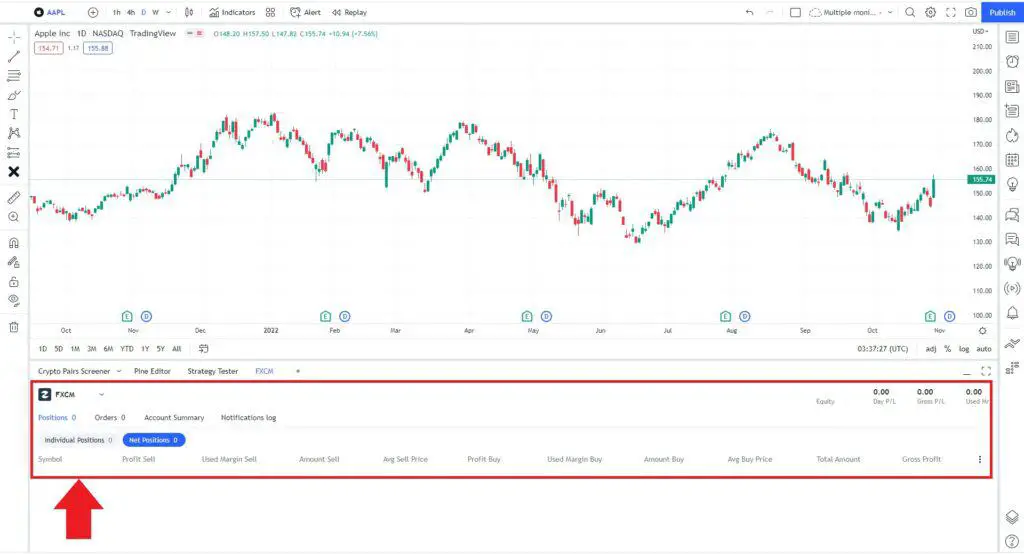Toggle adj price adjustment
The image size is (1024, 555).
pos(931,349)
